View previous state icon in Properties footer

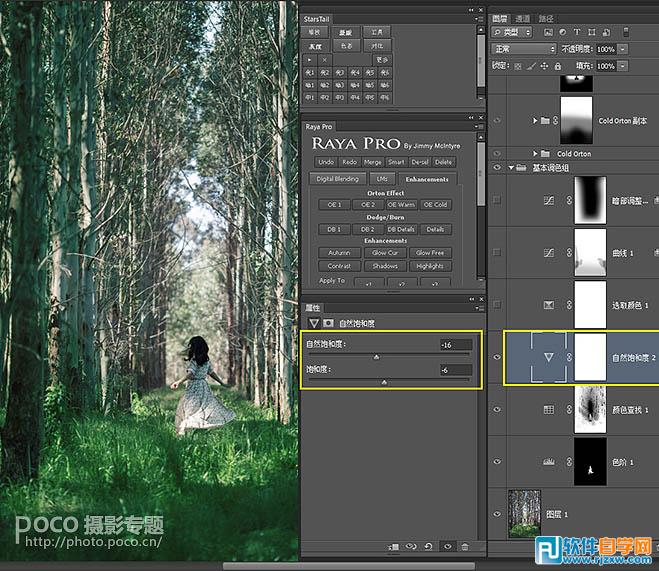411,547
